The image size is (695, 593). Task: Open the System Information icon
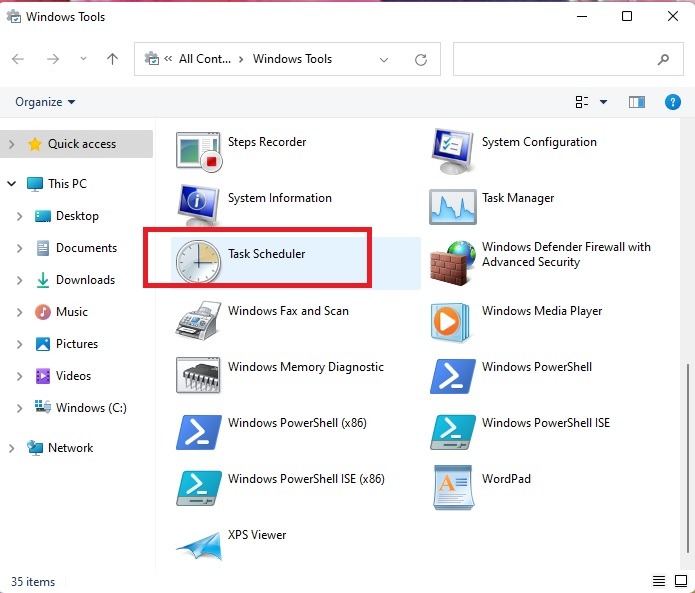pyautogui.click(x=199, y=205)
